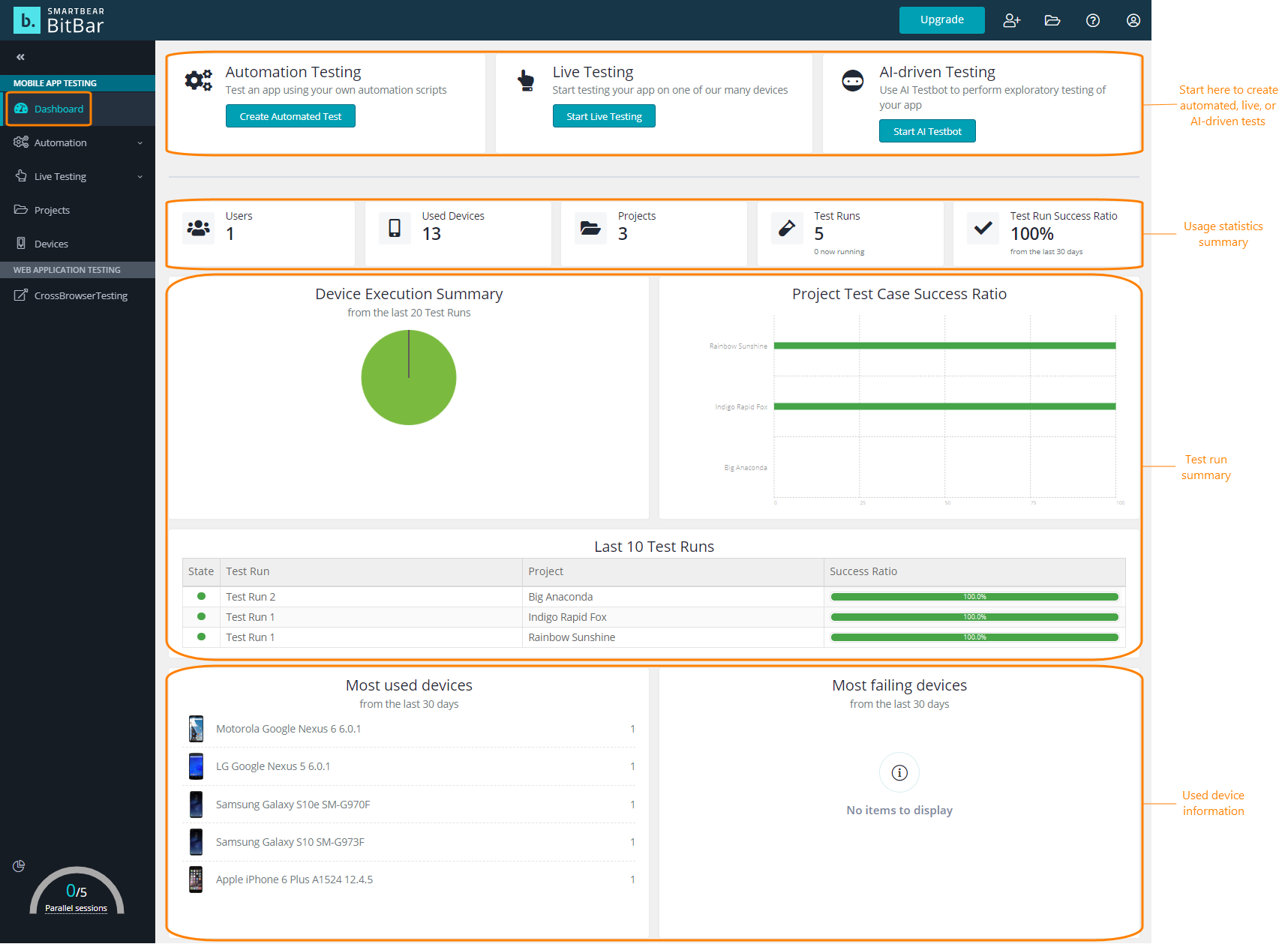This screenshot has height=947, width=1288.
Task: Collapse the left sidebar
Action: pos(20,56)
